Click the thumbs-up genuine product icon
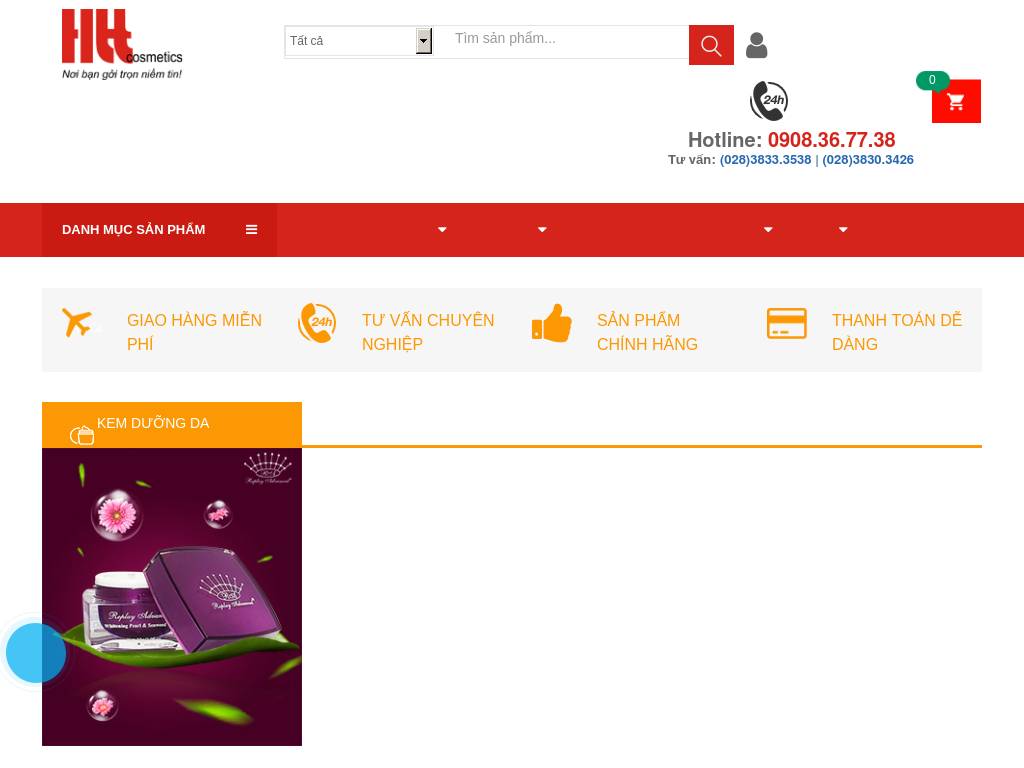Viewport: 1024px width, 768px height. click(x=551, y=323)
